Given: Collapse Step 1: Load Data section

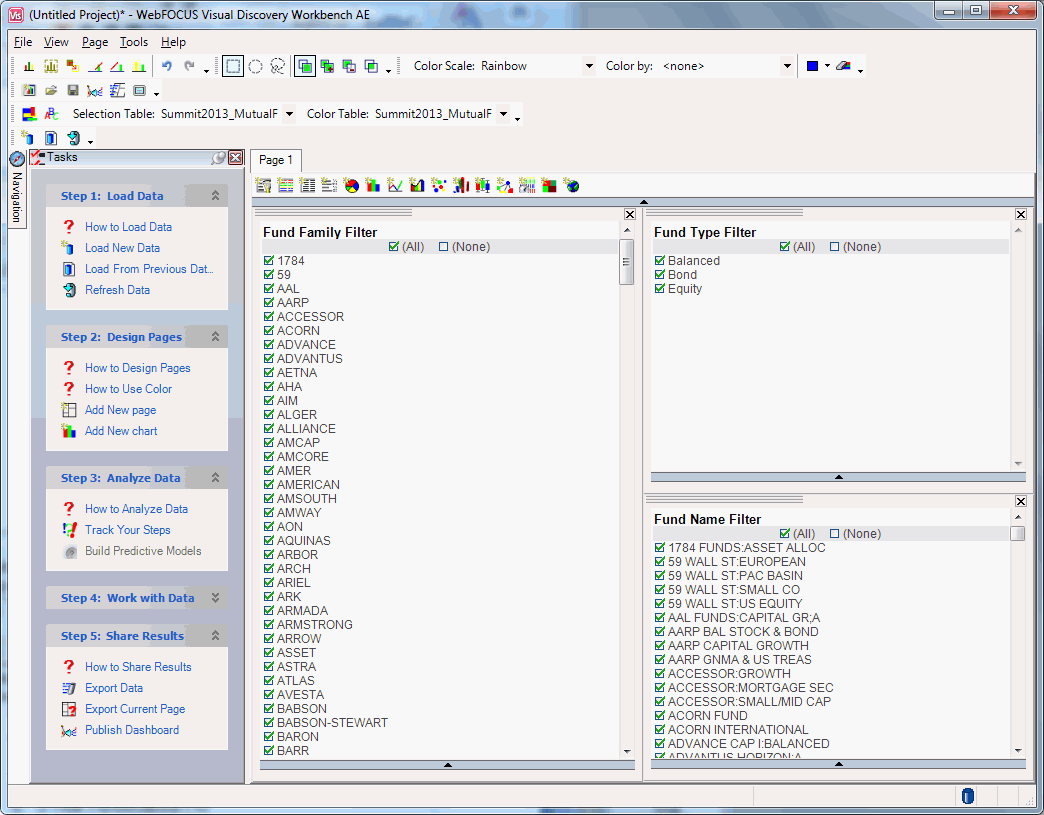Looking at the screenshot, I should [216, 196].
